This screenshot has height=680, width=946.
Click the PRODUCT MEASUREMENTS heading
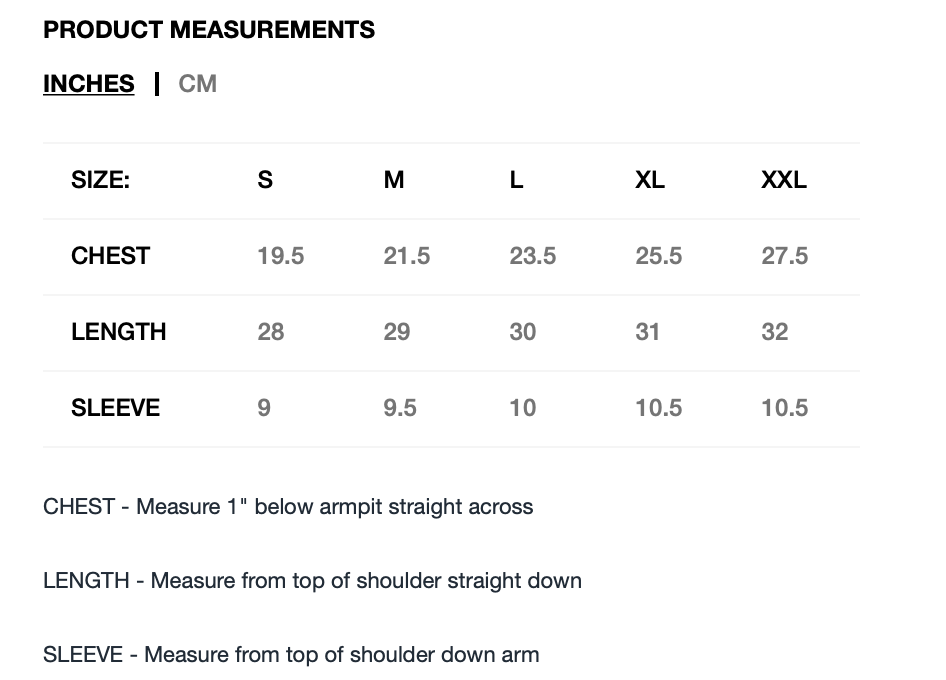click(x=209, y=30)
